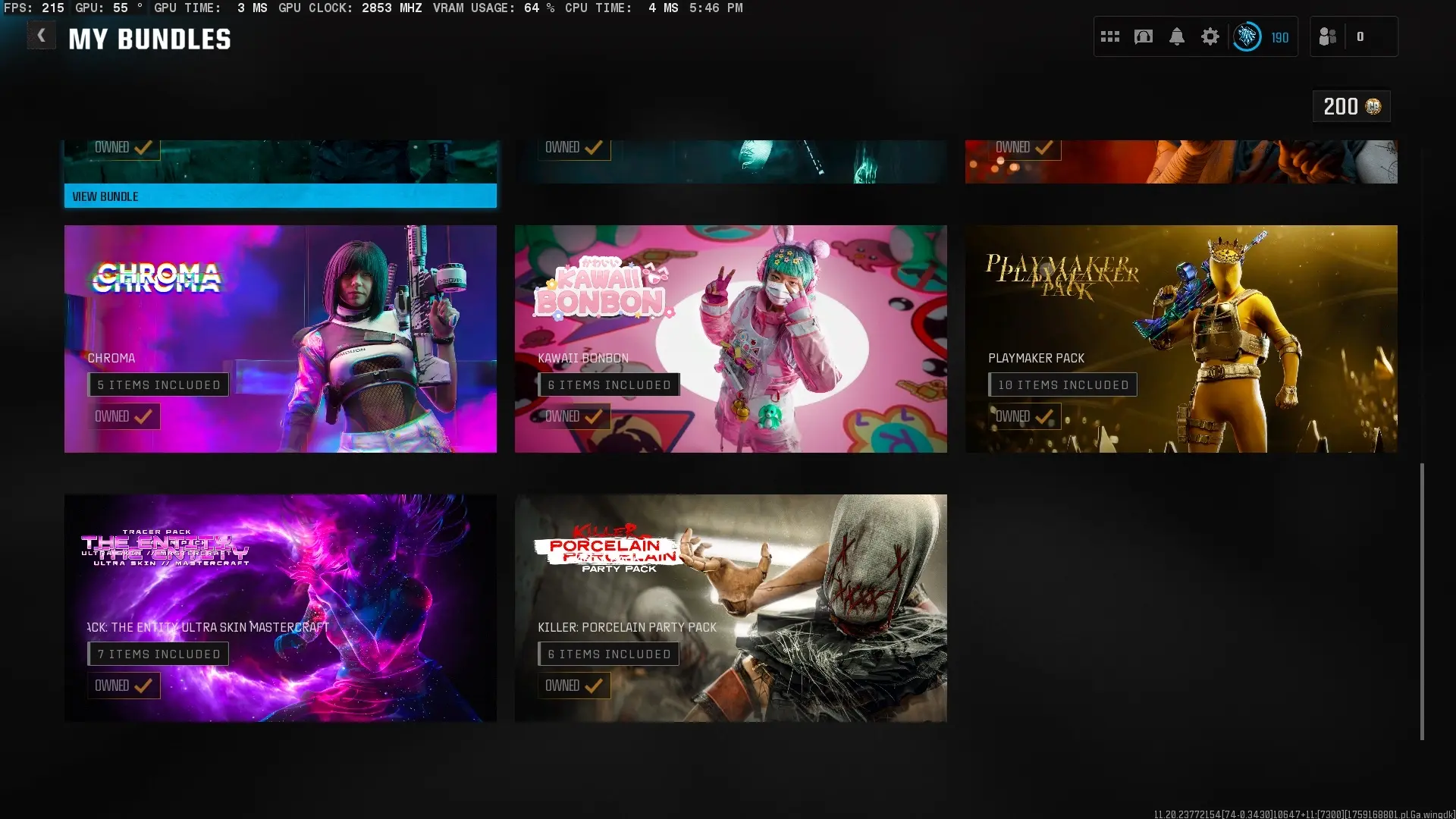Open notifications bell icon

[1177, 36]
